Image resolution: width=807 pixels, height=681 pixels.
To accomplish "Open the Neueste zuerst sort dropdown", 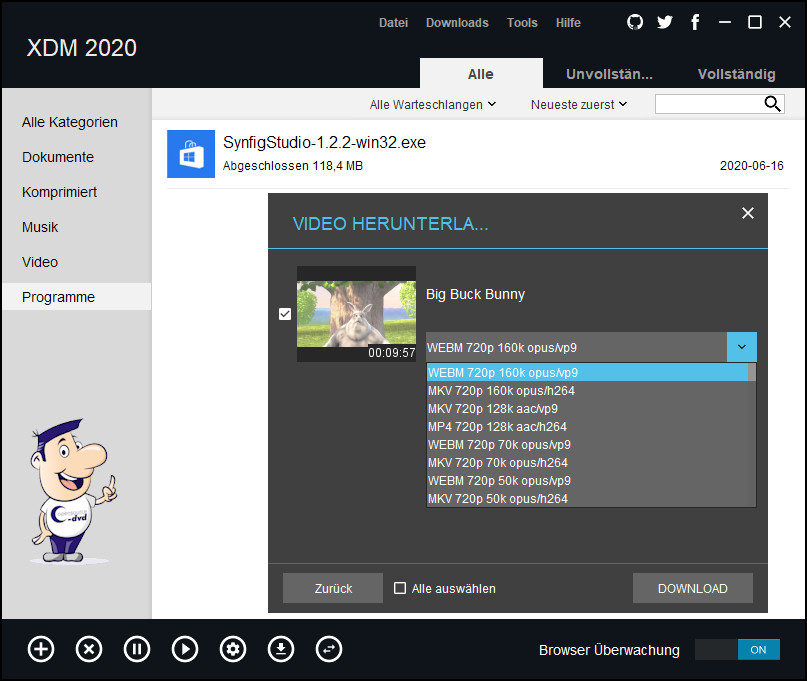I will (x=579, y=104).
